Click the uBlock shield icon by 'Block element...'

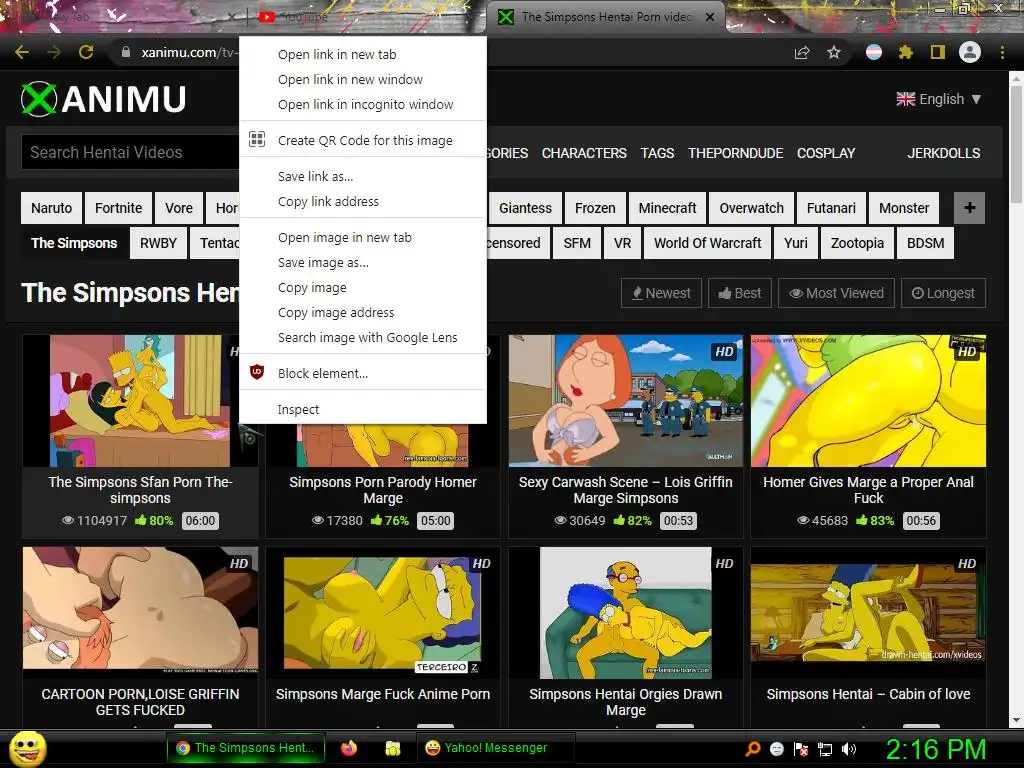[257, 372]
